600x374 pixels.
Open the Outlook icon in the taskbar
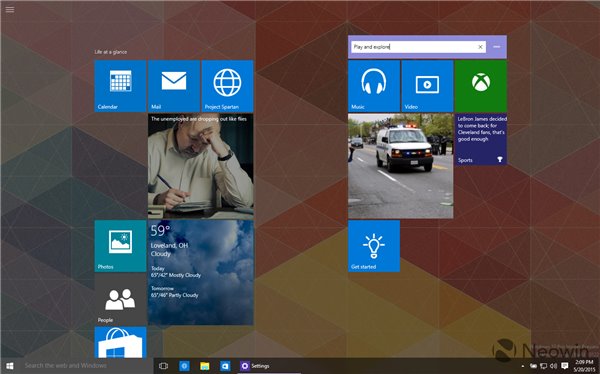click(x=225, y=366)
